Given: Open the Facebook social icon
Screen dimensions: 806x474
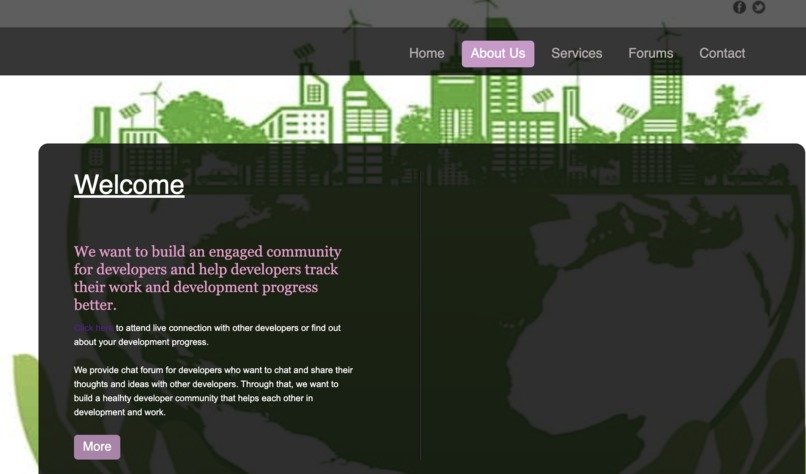Looking at the screenshot, I should pyautogui.click(x=739, y=7).
